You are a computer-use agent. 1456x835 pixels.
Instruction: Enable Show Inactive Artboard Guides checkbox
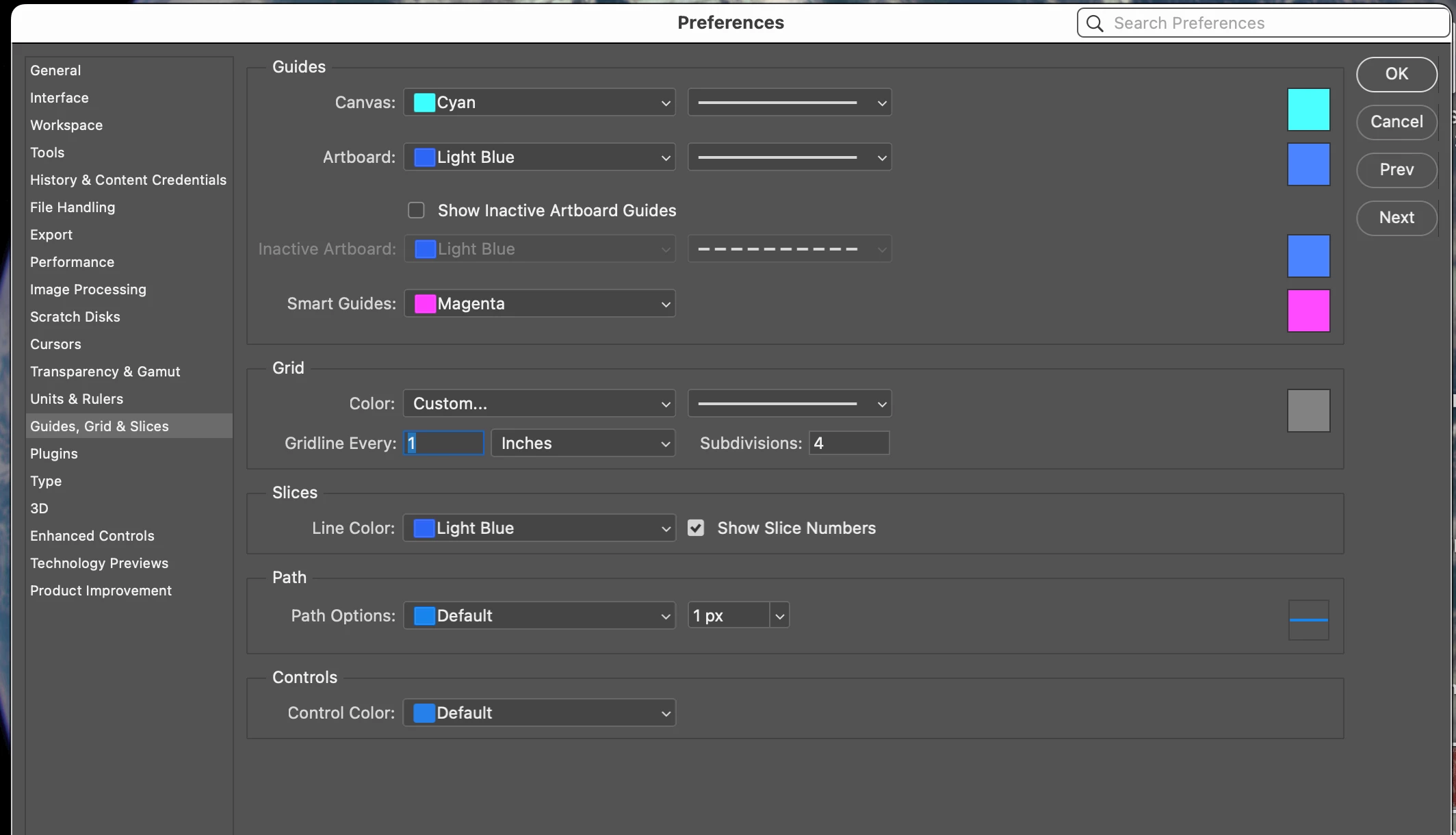pyautogui.click(x=416, y=210)
